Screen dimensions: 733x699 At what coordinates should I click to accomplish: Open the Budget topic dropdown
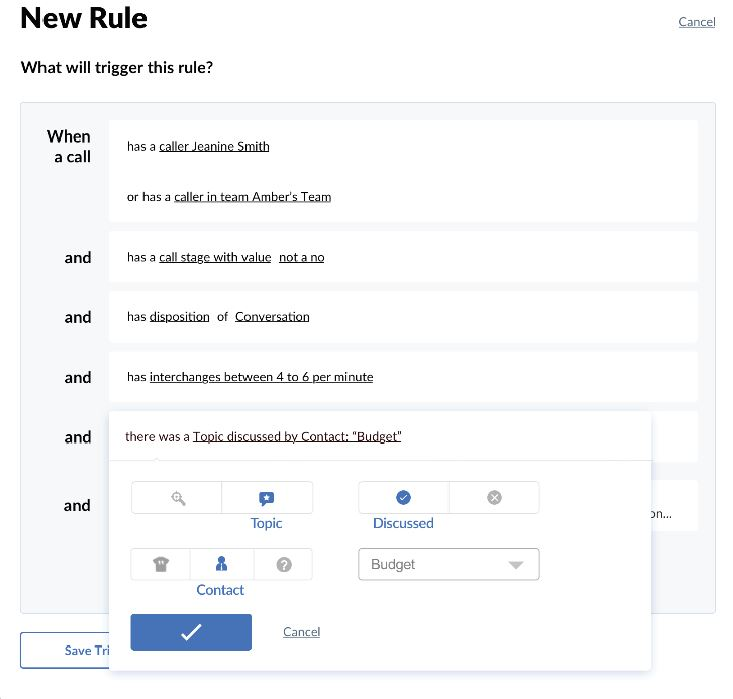pos(448,565)
